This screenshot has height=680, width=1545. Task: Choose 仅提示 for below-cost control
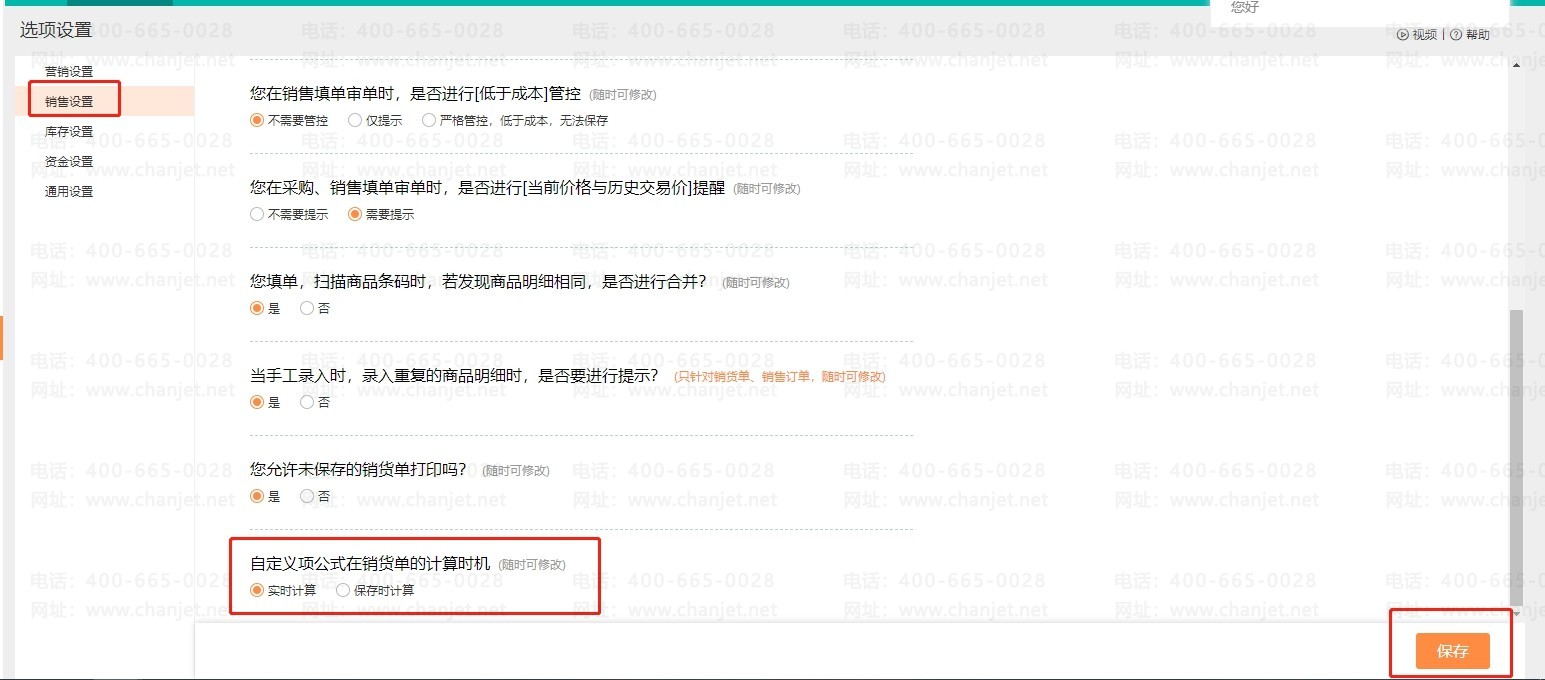pyautogui.click(x=355, y=120)
